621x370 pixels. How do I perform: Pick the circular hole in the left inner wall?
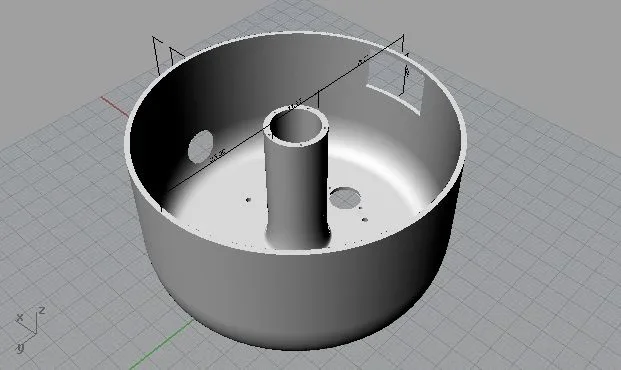[200, 146]
